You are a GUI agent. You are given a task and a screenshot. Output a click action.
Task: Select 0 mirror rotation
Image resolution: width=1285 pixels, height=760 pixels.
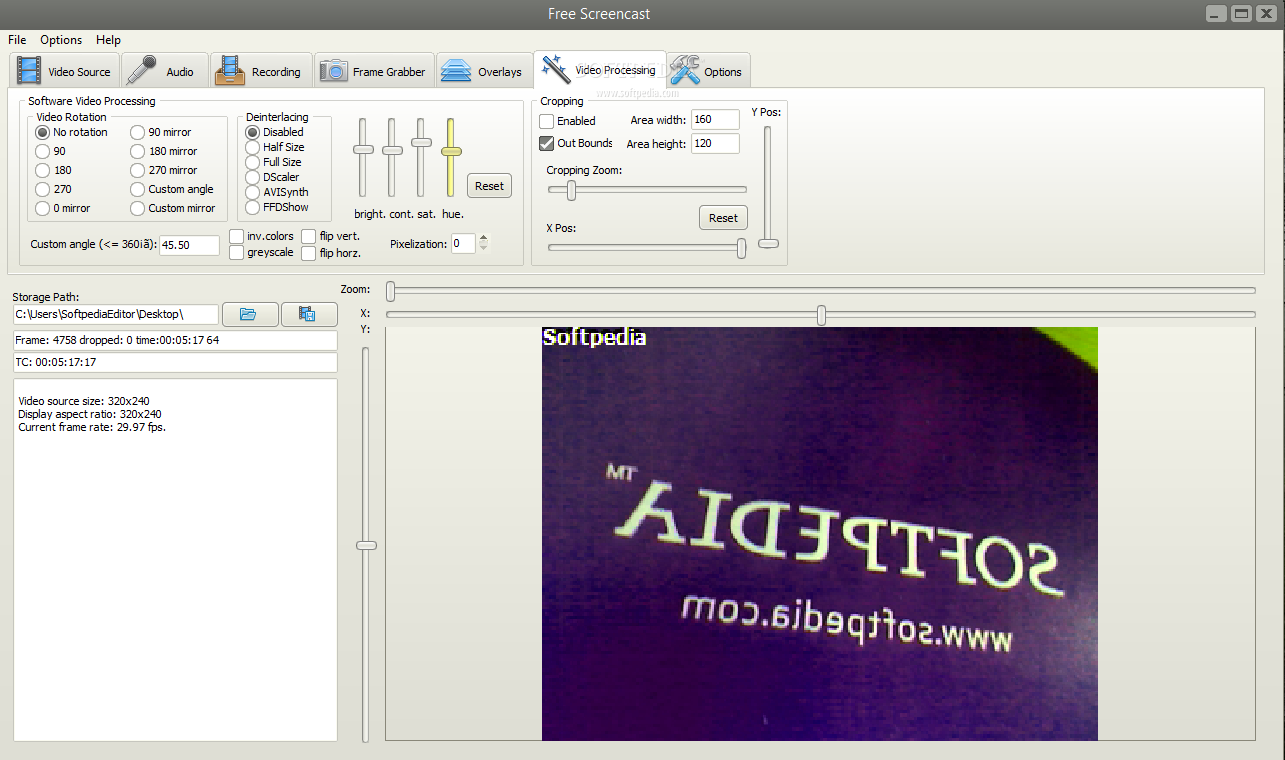tap(42, 208)
